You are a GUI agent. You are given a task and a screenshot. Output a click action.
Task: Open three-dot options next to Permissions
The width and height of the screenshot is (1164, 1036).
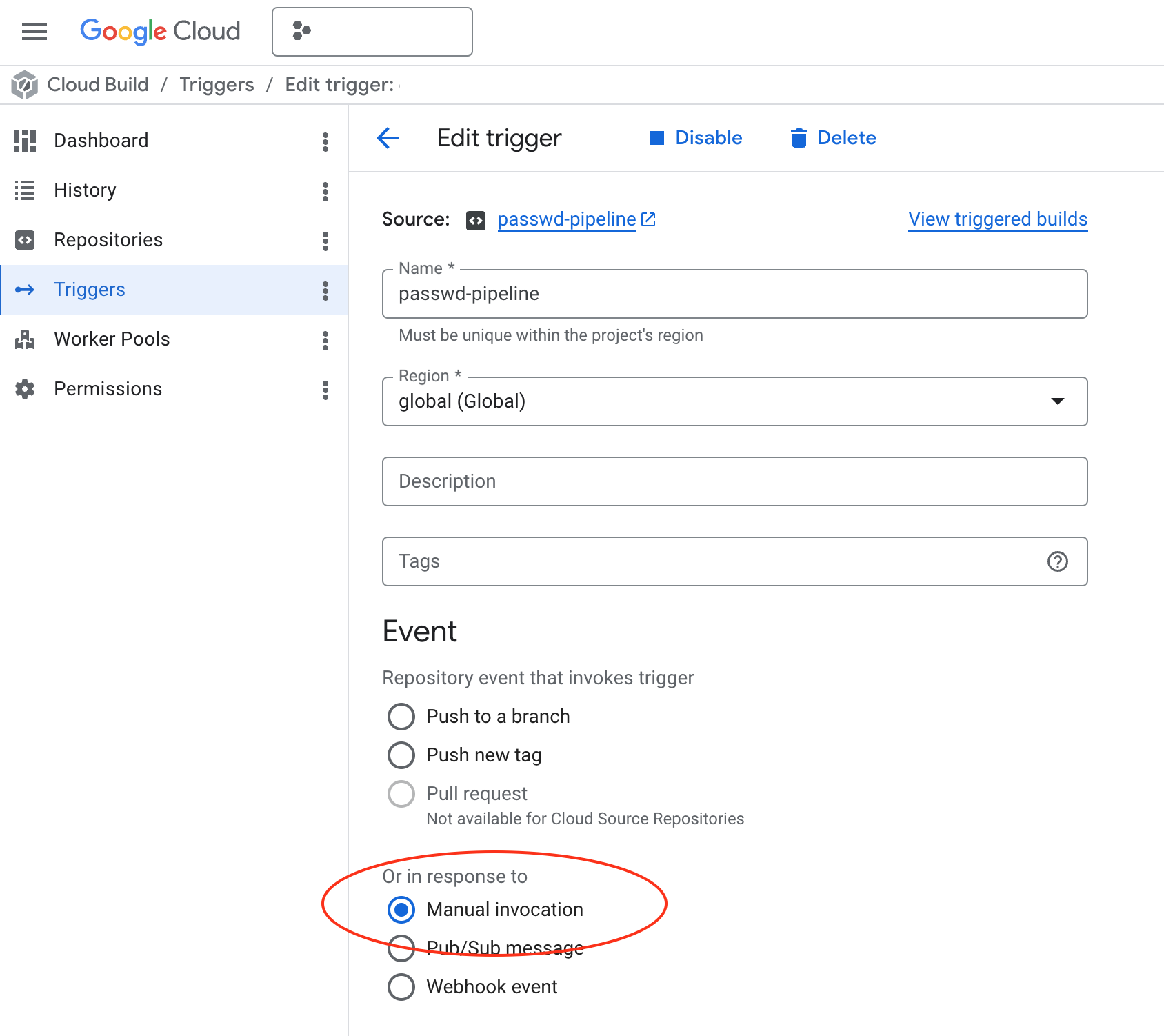(x=325, y=390)
